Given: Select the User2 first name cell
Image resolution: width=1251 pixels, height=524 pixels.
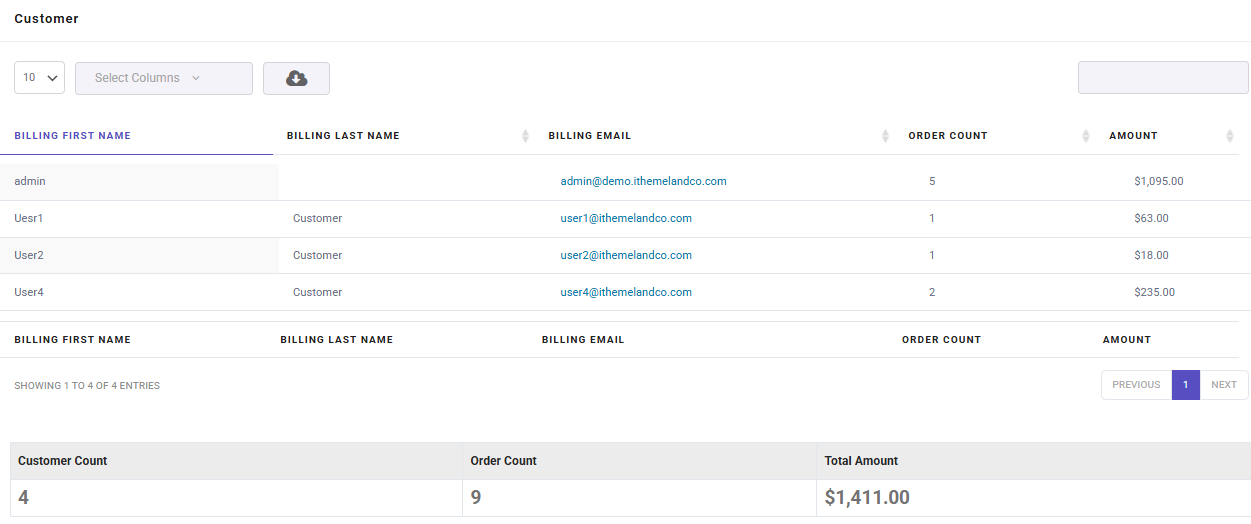Looking at the screenshot, I should pos(139,255).
